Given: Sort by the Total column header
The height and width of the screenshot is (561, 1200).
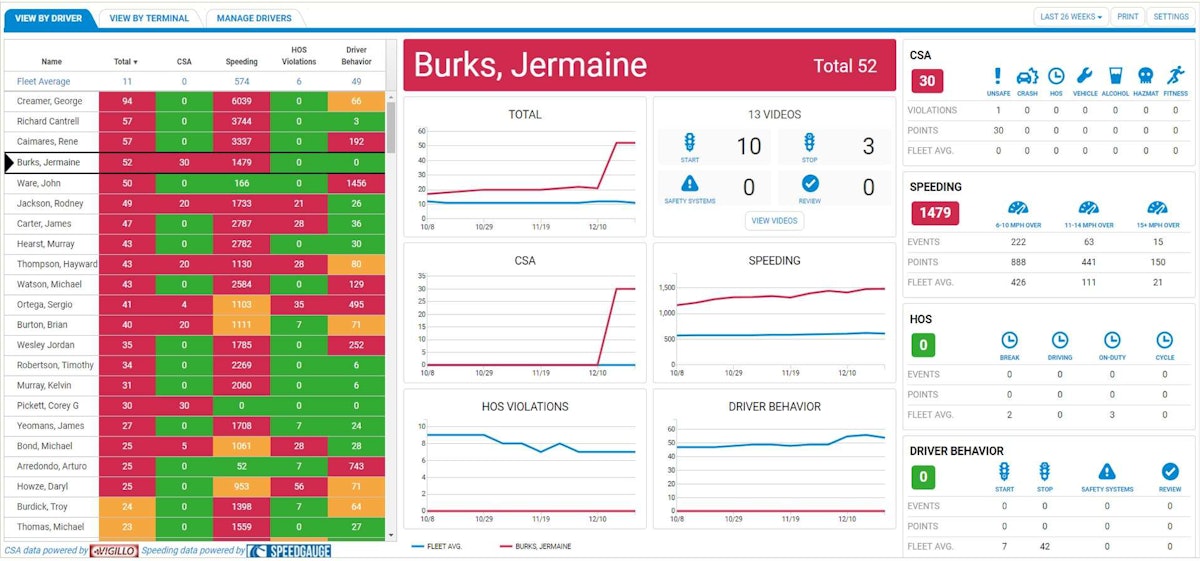Looking at the screenshot, I should click(x=126, y=62).
